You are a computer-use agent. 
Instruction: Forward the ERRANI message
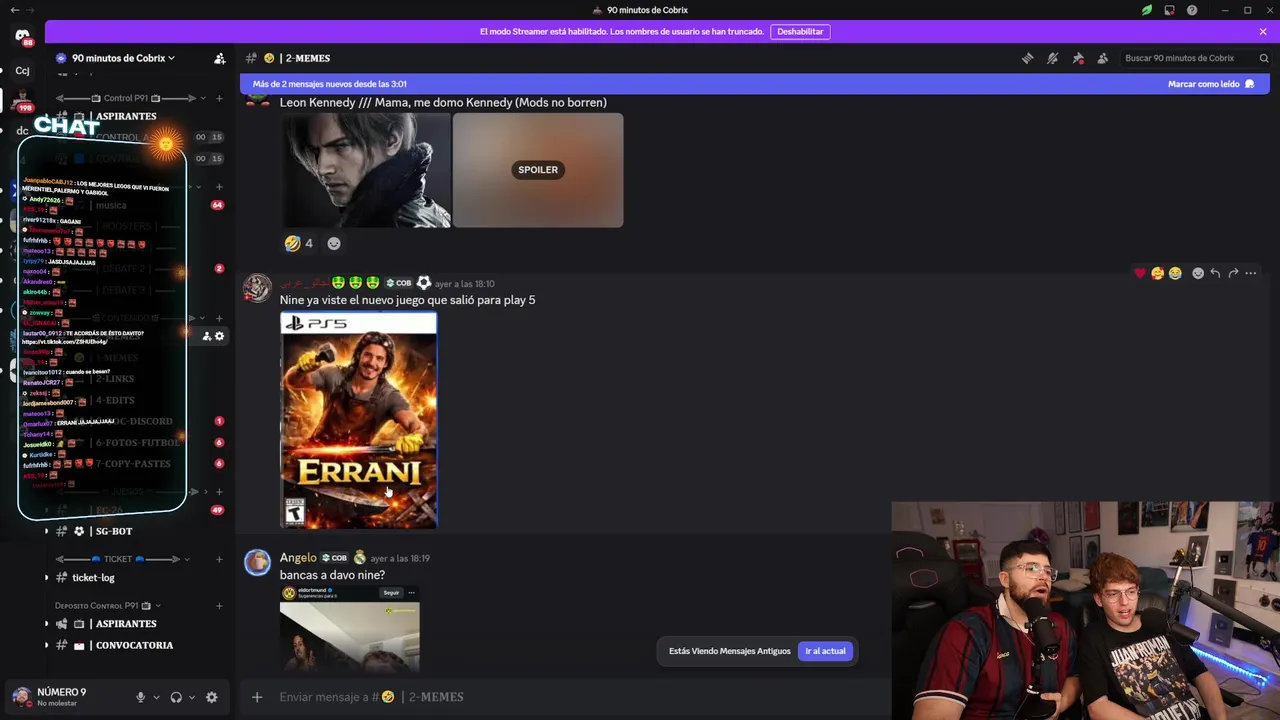tap(1233, 273)
